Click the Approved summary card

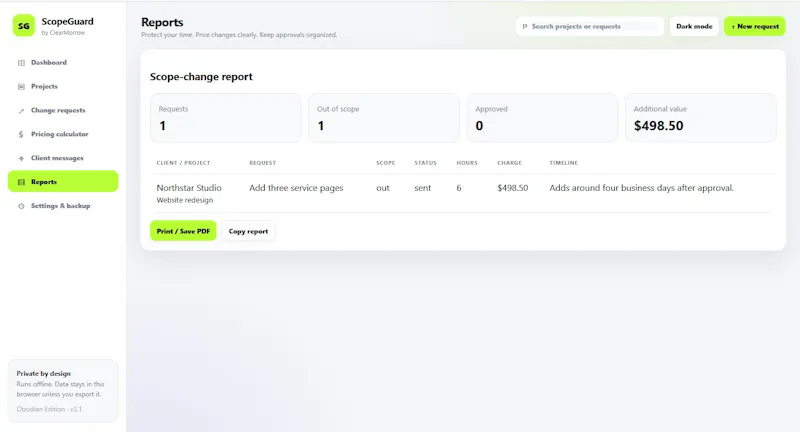coord(542,118)
